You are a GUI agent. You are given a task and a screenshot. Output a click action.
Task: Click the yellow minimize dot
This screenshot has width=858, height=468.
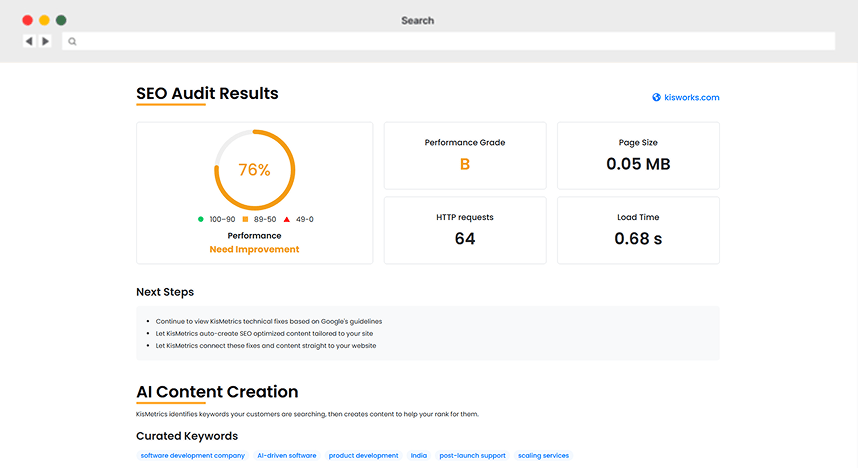[44, 20]
